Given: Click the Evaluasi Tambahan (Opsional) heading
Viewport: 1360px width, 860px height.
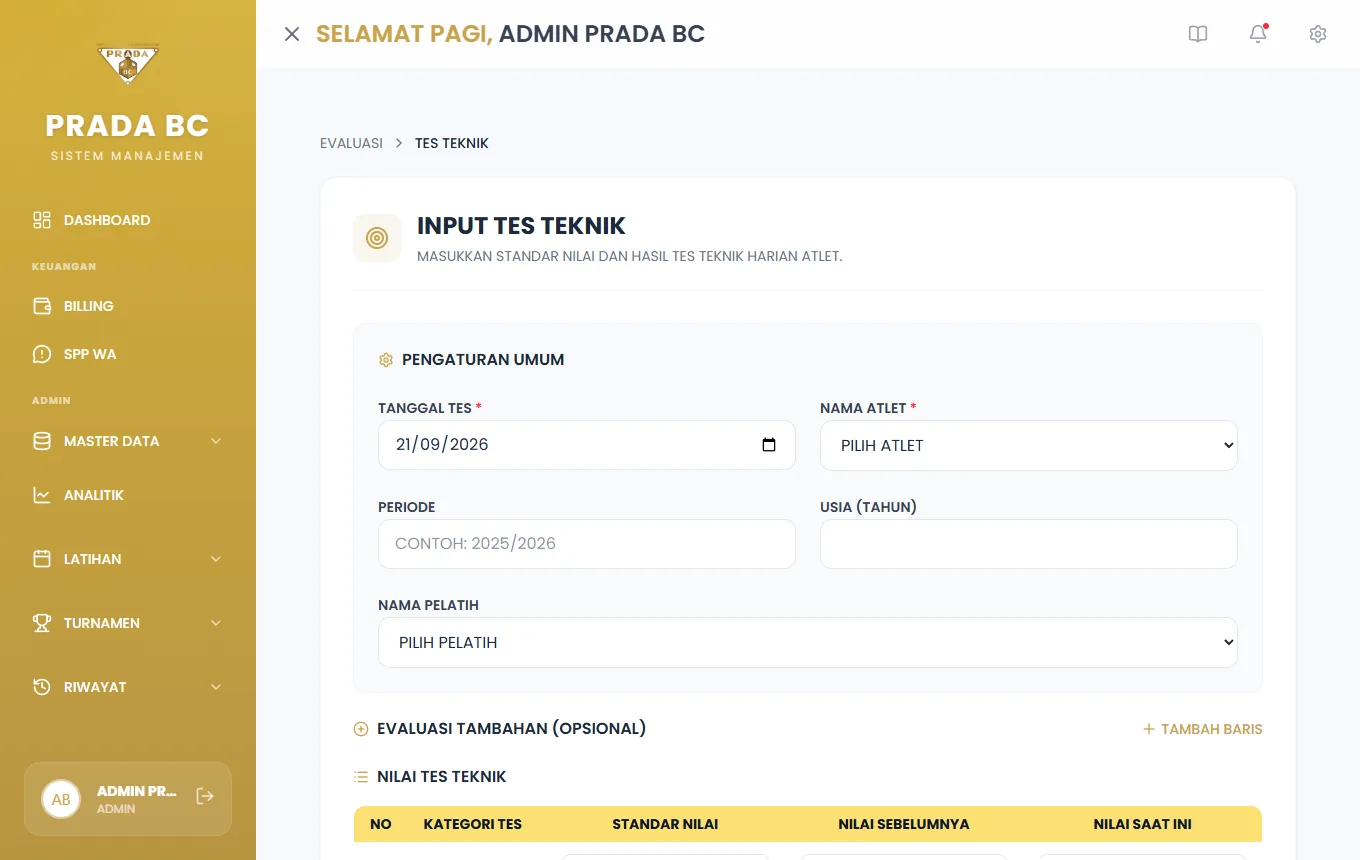Looking at the screenshot, I should 511,729.
